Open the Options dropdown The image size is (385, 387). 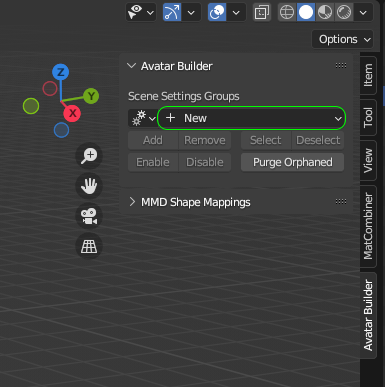point(343,39)
